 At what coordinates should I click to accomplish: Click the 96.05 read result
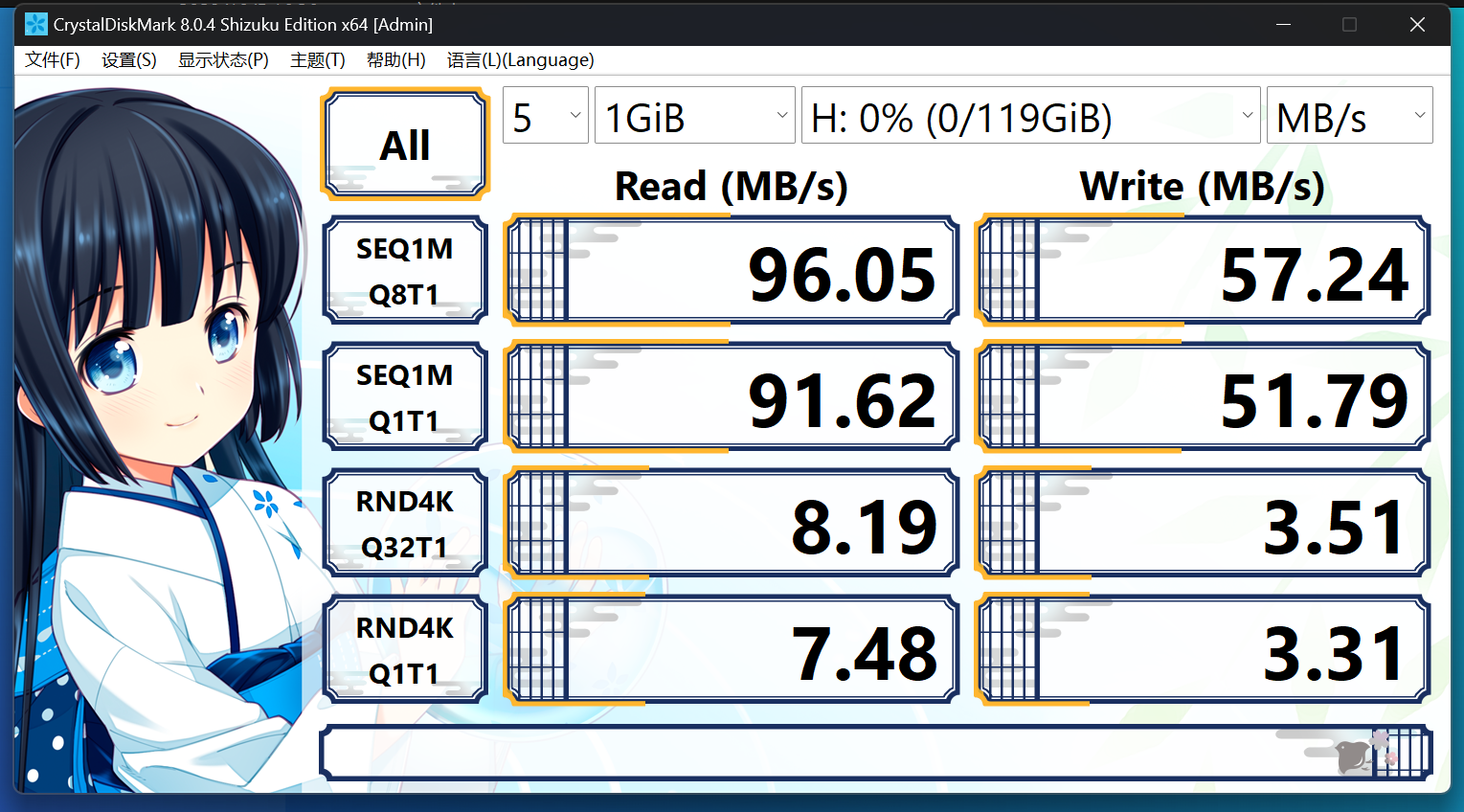[732, 271]
